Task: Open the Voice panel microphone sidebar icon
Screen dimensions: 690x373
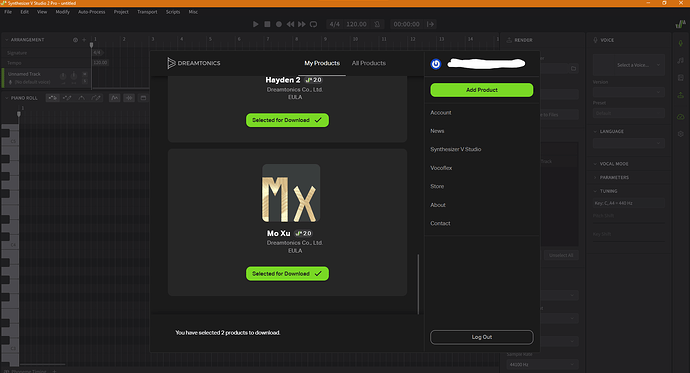Action: click(x=680, y=43)
